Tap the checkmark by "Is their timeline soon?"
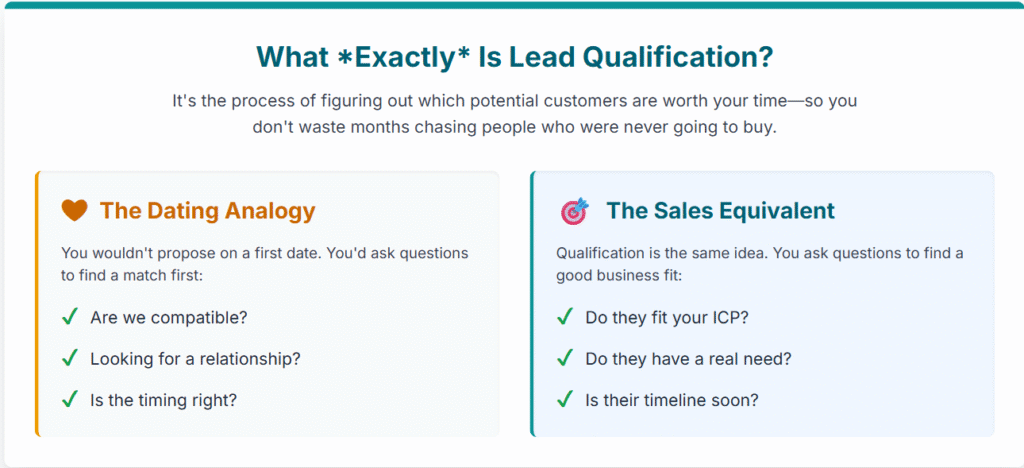The width and height of the screenshot is (1024, 468). (565, 399)
